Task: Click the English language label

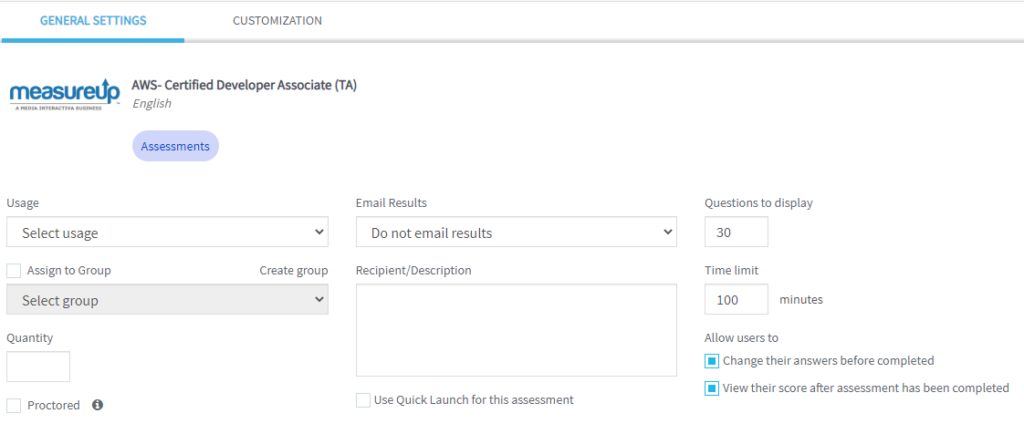Action: tap(152, 103)
